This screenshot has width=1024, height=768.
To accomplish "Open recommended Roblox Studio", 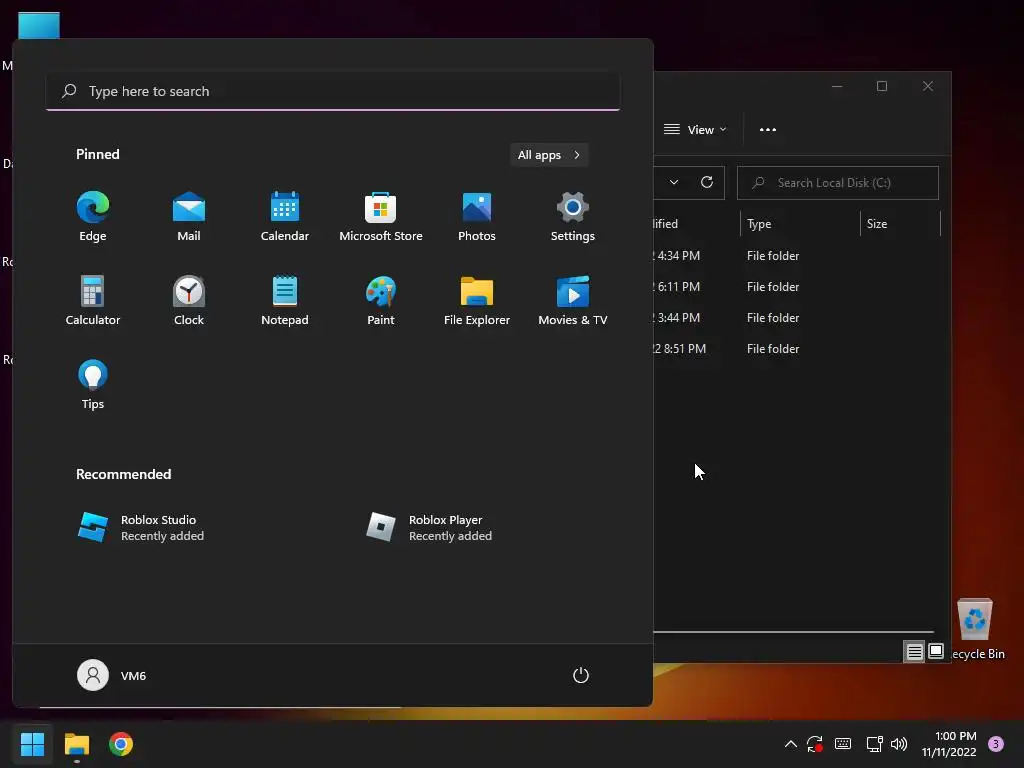I will coord(141,528).
